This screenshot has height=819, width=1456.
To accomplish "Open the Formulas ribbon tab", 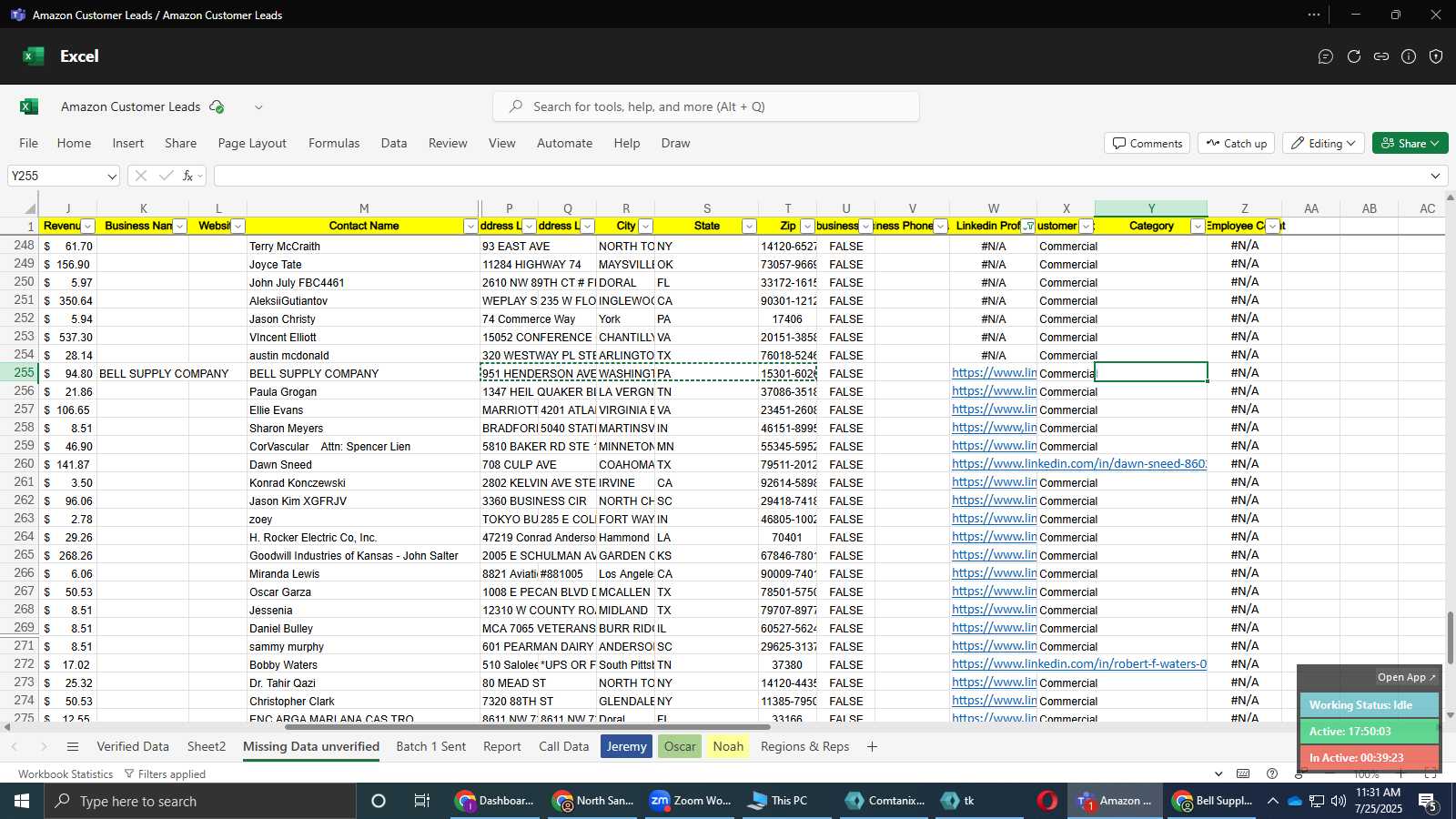I will (x=334, y=143).
